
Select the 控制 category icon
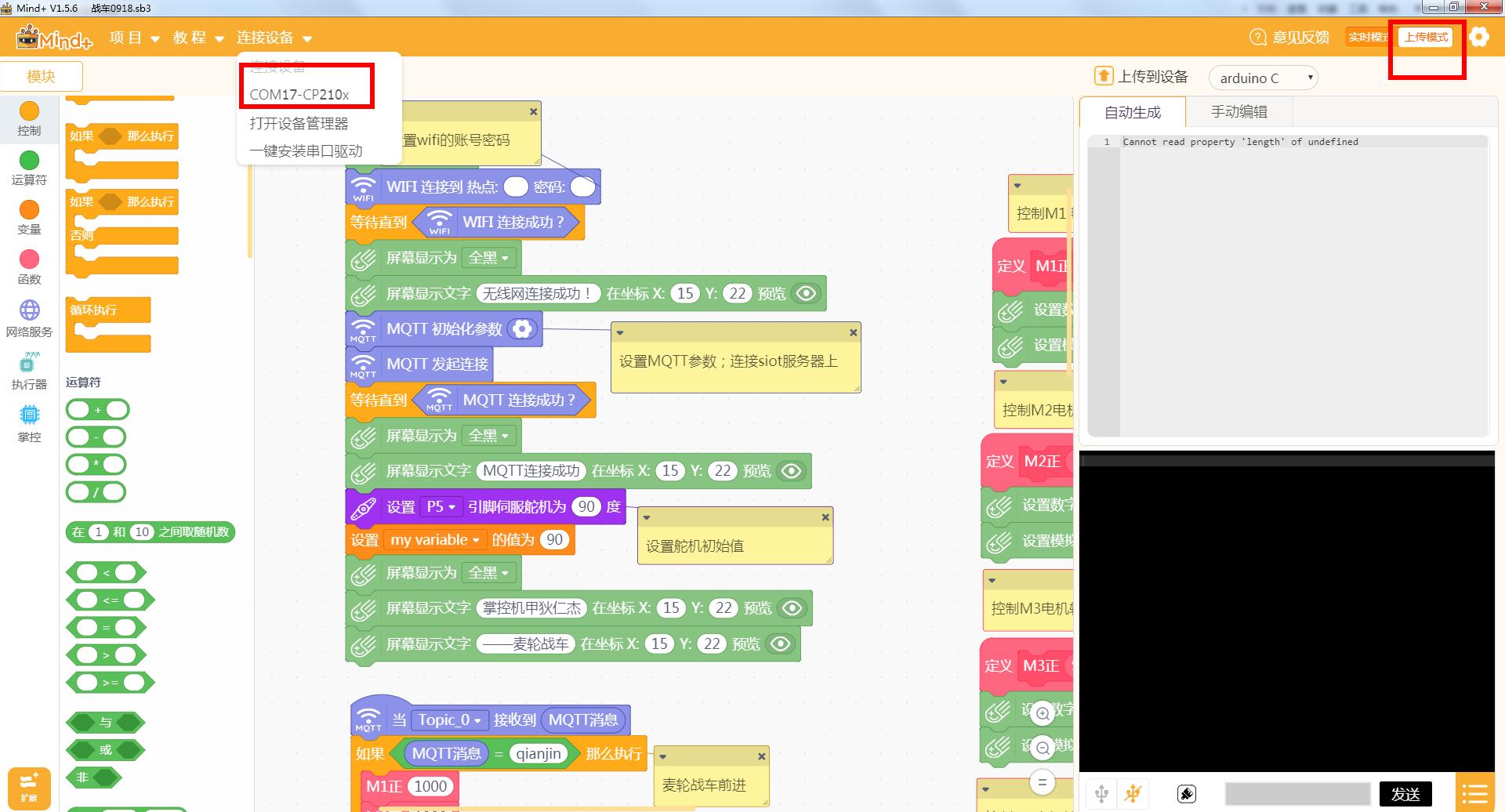(x=29, y=111)
